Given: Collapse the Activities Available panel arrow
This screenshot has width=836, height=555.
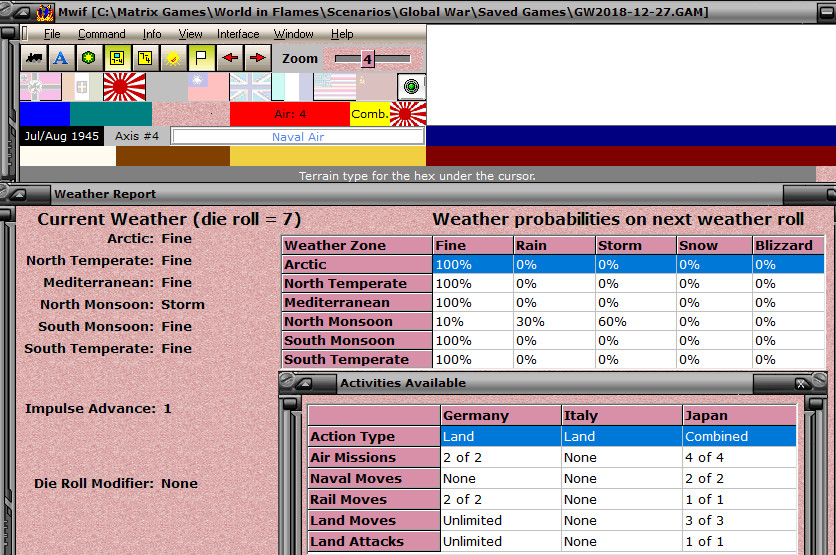Looking at the screenshot, I should 304,383.
